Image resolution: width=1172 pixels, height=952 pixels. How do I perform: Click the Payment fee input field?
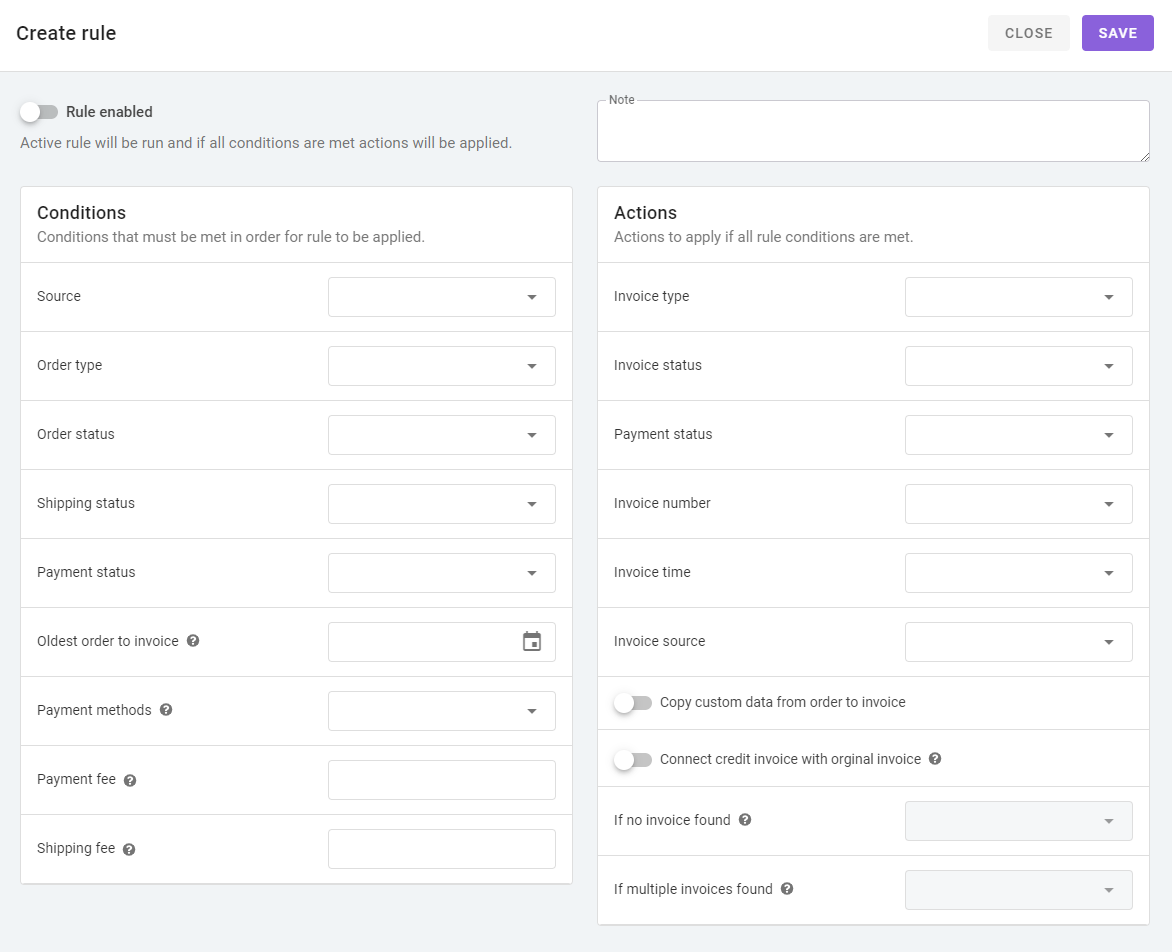(442, 780)
